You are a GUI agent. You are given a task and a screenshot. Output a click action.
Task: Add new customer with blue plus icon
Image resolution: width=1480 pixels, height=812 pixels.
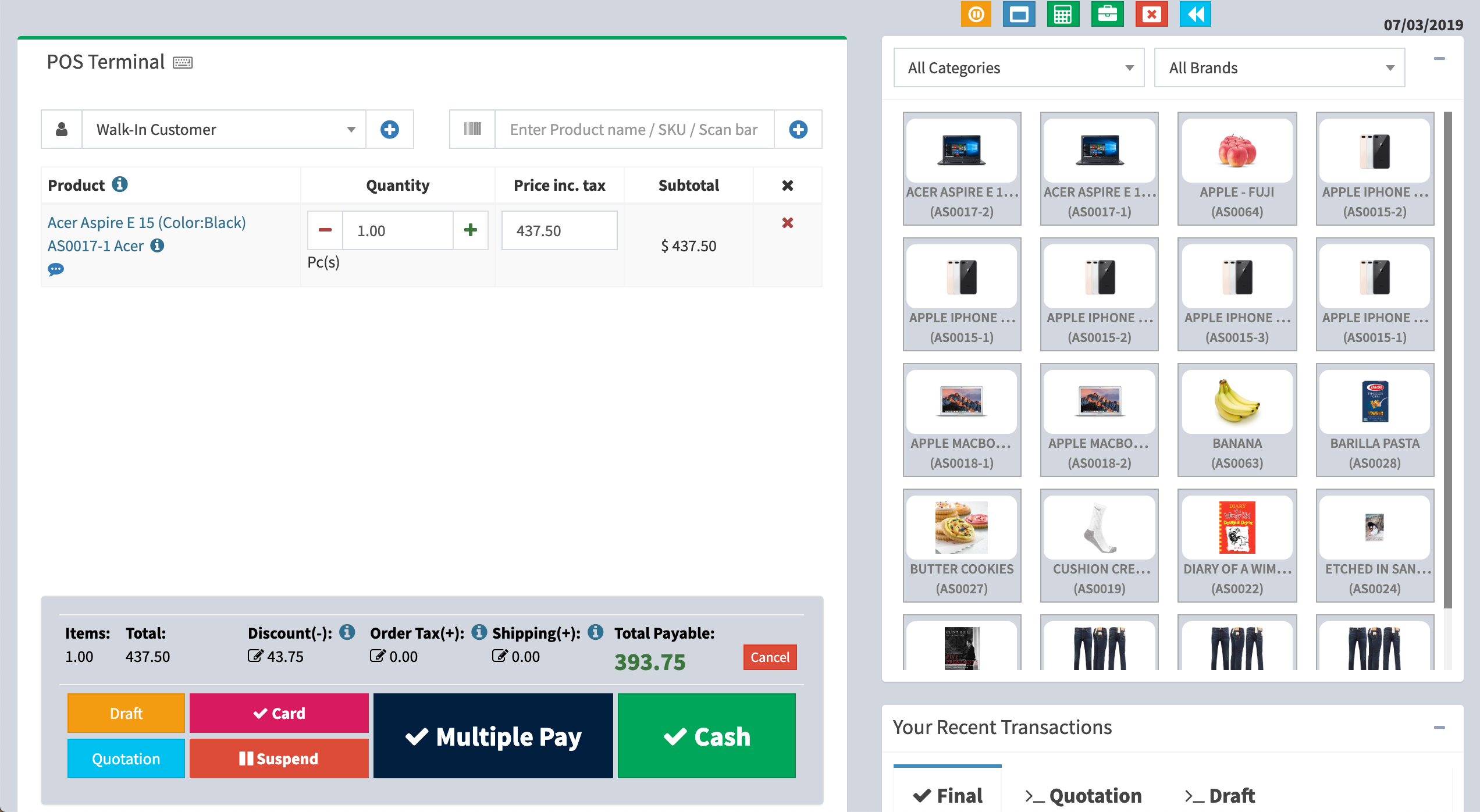pos(390,129)
